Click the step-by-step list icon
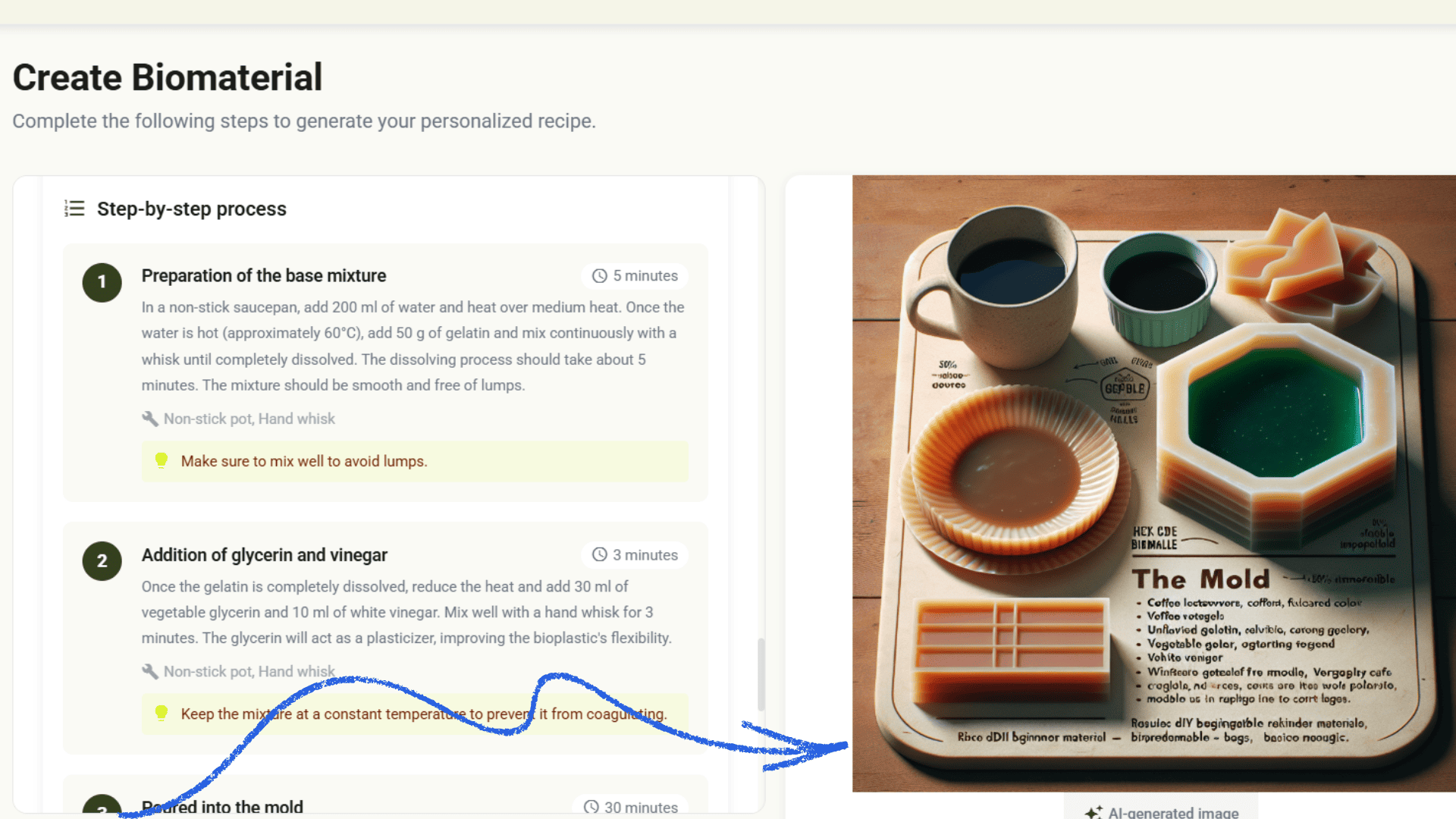The width and height of the screenshot is (1456, 819). 74,209
